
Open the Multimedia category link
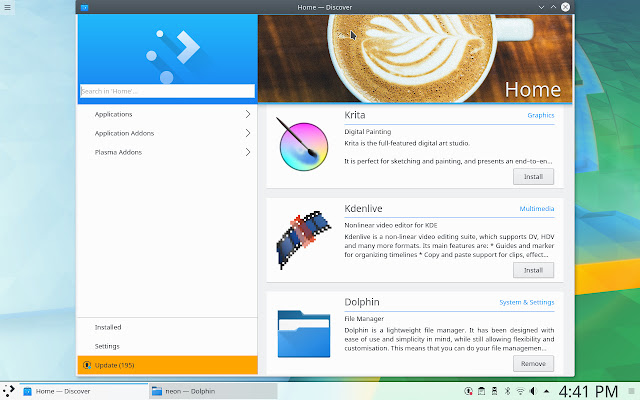[x=537, y=209]
